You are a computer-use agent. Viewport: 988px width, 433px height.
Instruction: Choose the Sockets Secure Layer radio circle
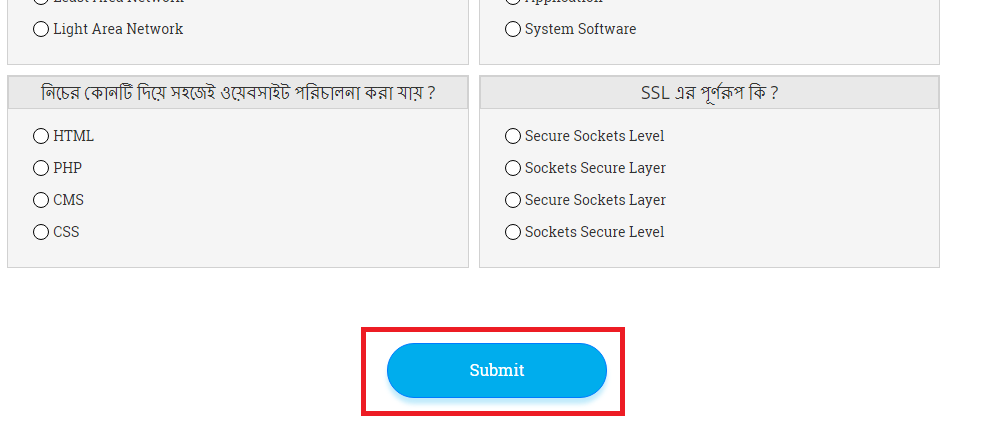(513, 168)
